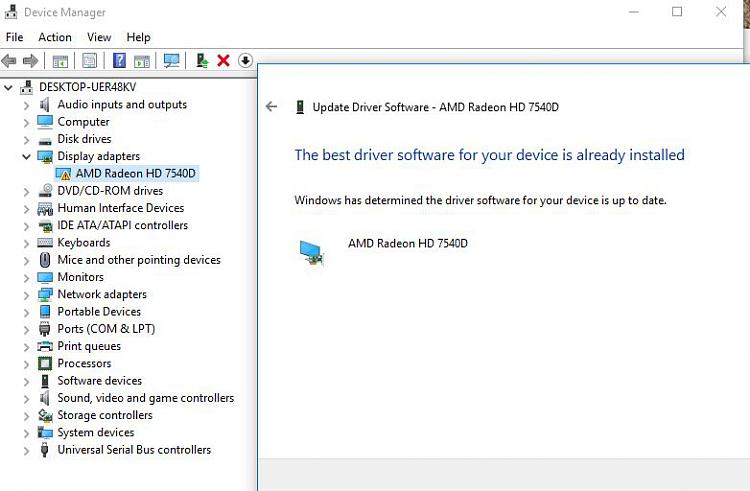This screenshot has height=491, width=750.
Task: Select AMD Radeon HD 7540D tree entry
Action: (136, 173)
